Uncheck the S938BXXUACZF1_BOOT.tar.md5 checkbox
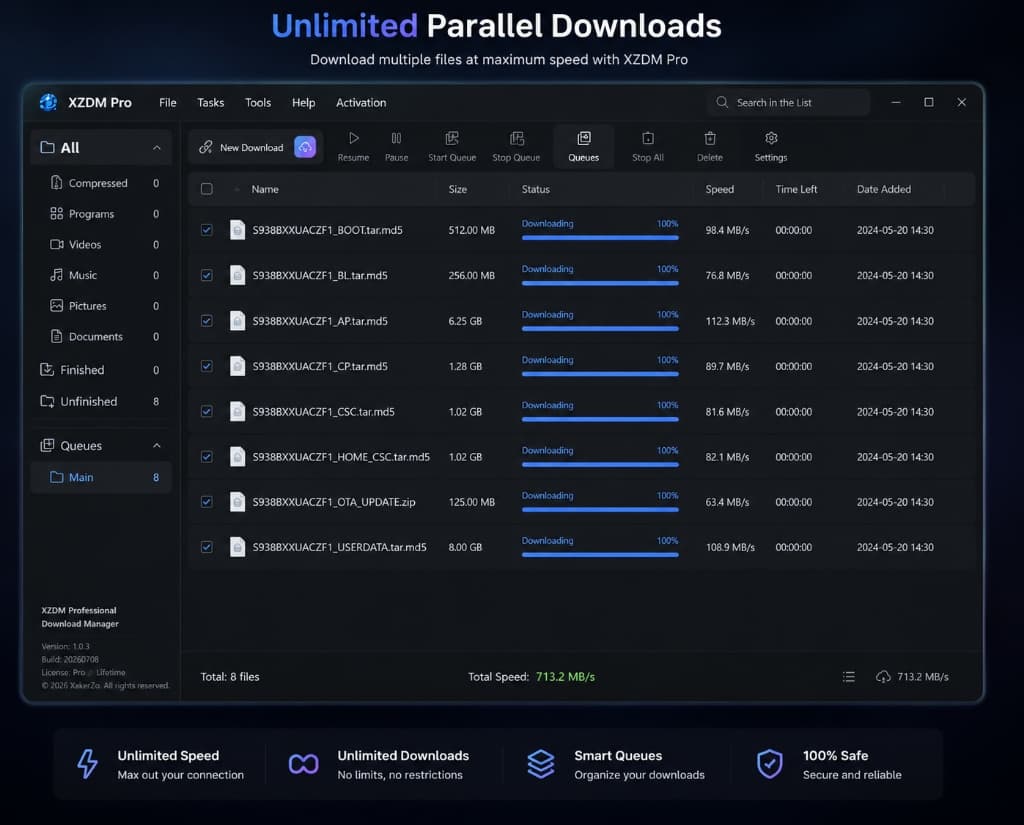This screenshot has width=1024, height=825. tap(206, 230)
